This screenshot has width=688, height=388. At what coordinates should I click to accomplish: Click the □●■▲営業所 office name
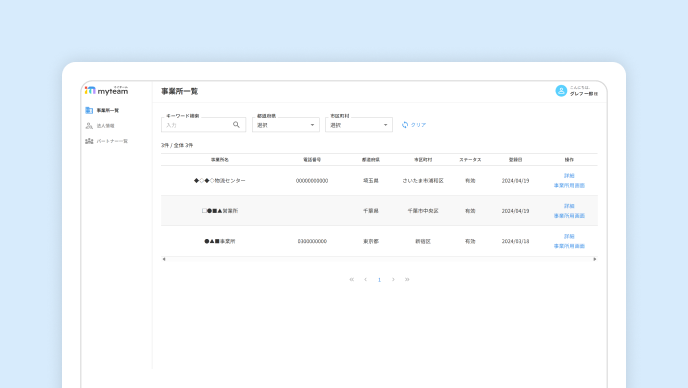pos(219,211)
